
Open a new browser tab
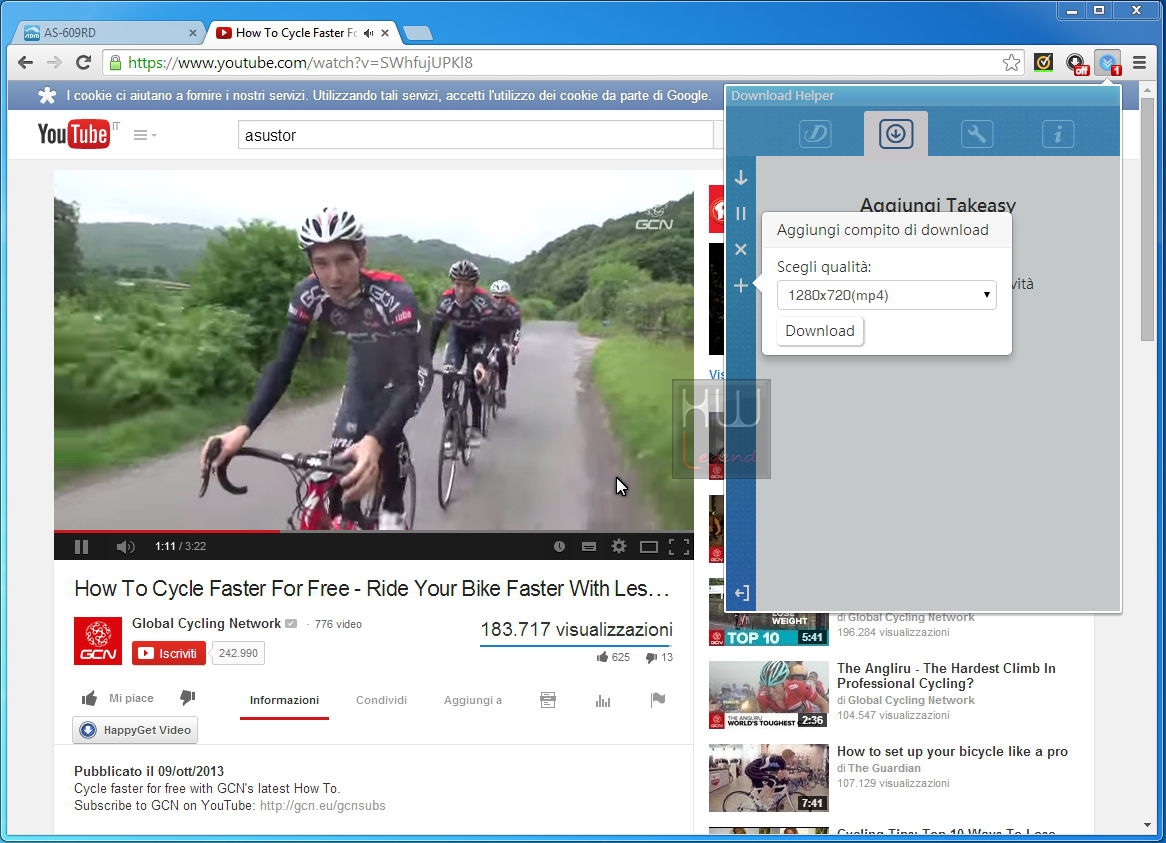417,33
